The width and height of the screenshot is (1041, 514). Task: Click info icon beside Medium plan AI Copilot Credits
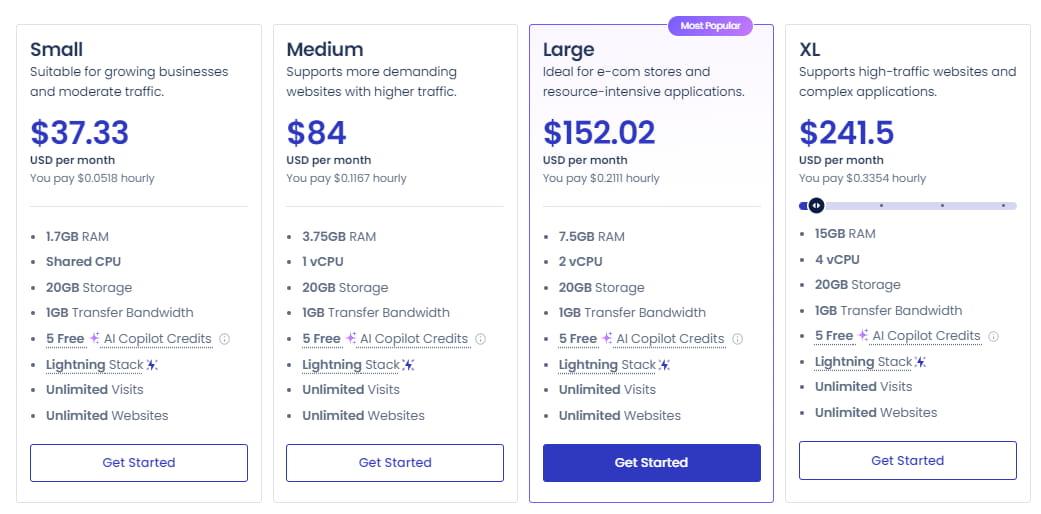click(x=481, y=339)
